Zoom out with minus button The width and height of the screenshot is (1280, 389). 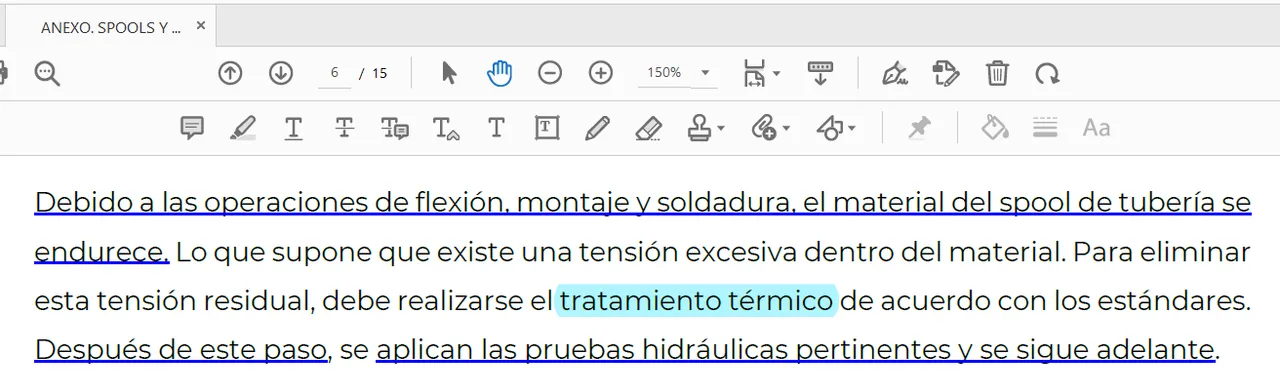(550, 73)
